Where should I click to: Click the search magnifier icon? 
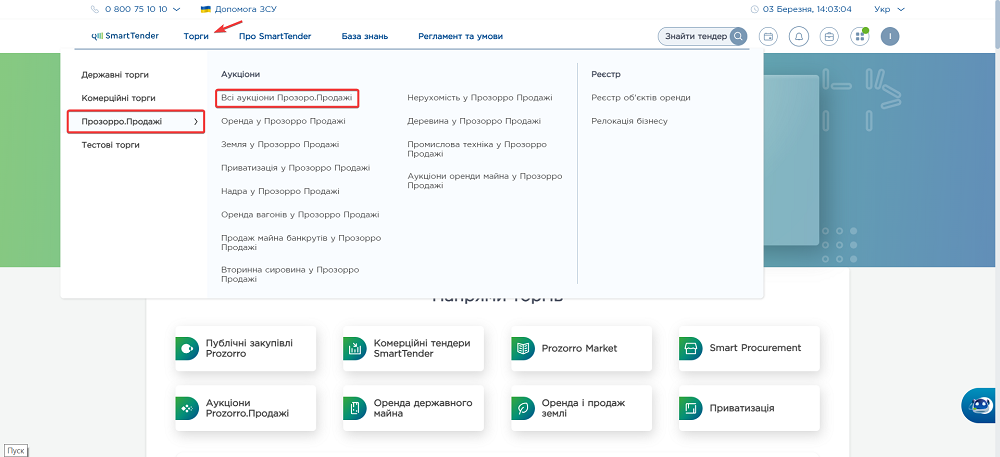pyautogui.click(x=738, y=37)
